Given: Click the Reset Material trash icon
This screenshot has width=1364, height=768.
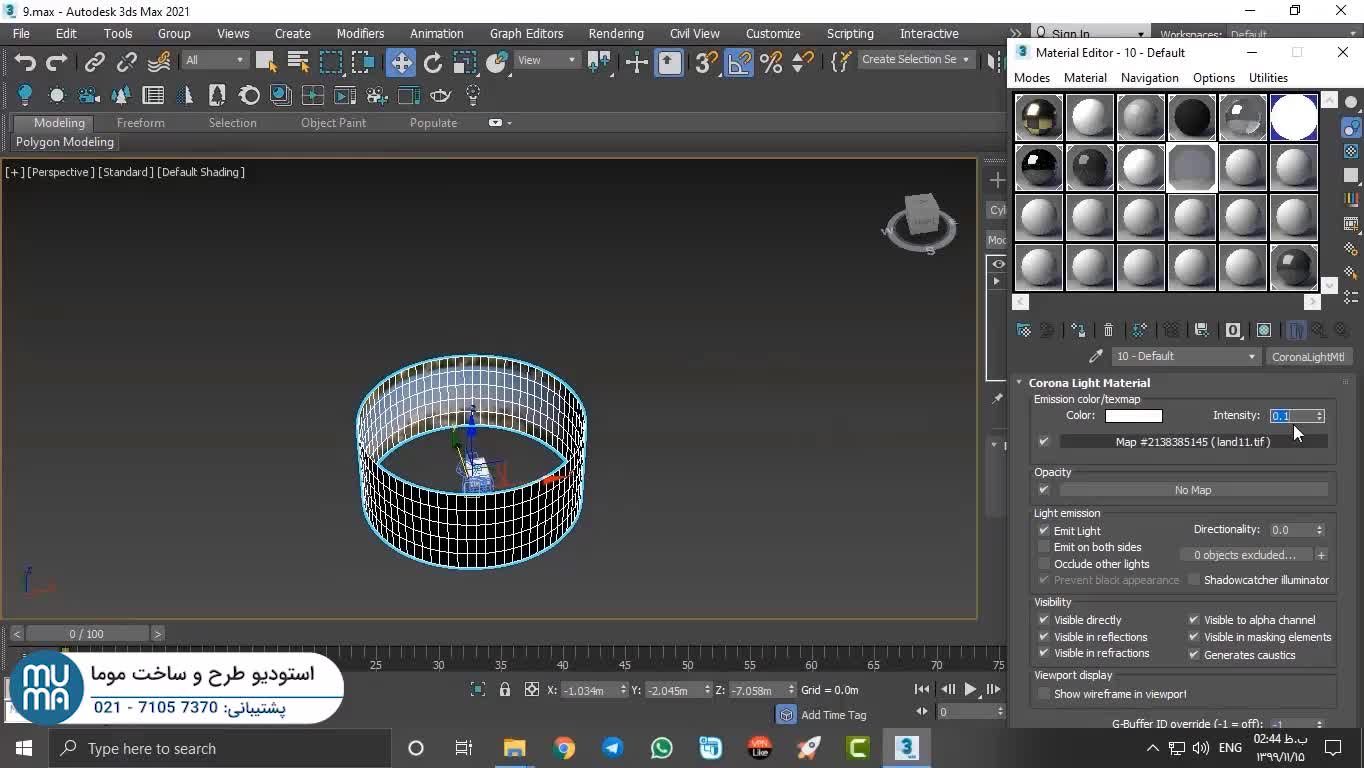Looking at the screenshot, I should pyautogui.click(x=1108, y=330).
